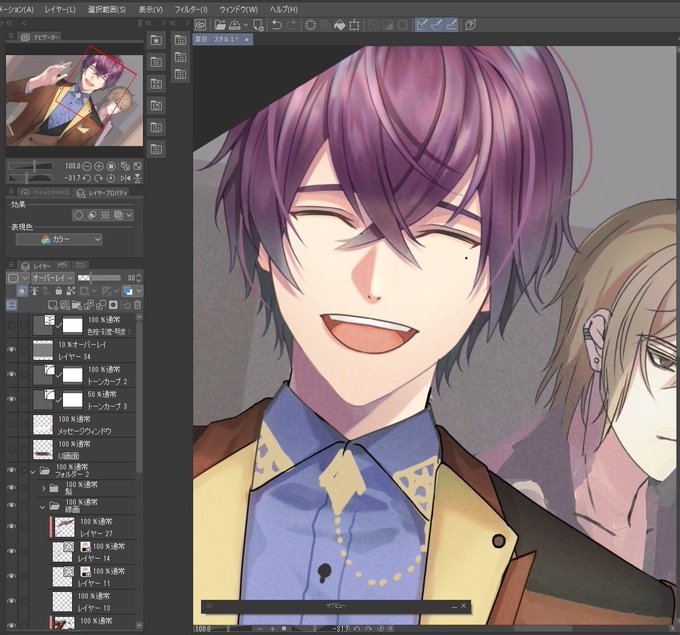Toggle Snap to Special Ruler icon
Viewport: 680px width, 635px height.
pos(436,25)
